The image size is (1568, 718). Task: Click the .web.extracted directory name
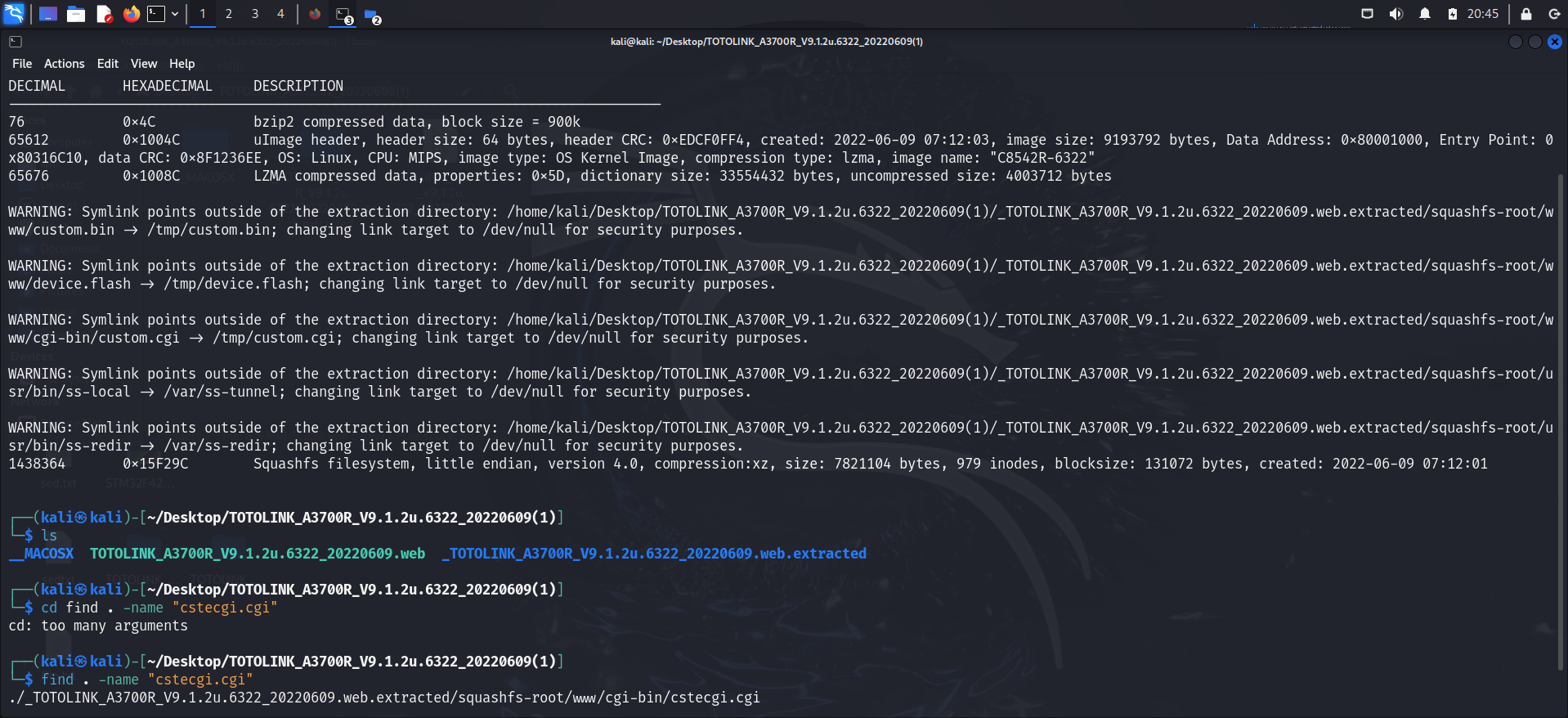(x=654, y=554)
